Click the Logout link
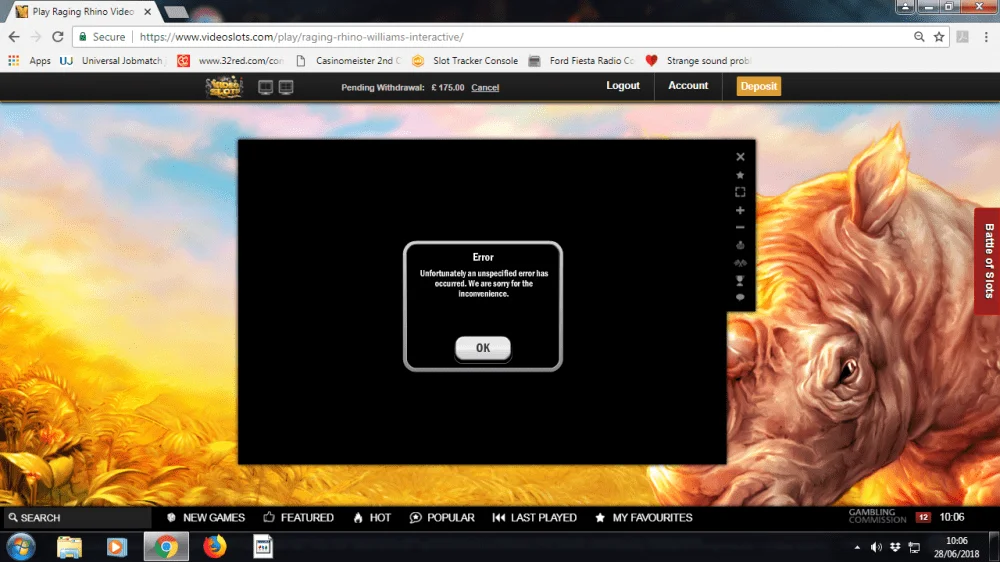 pos(622,85)
